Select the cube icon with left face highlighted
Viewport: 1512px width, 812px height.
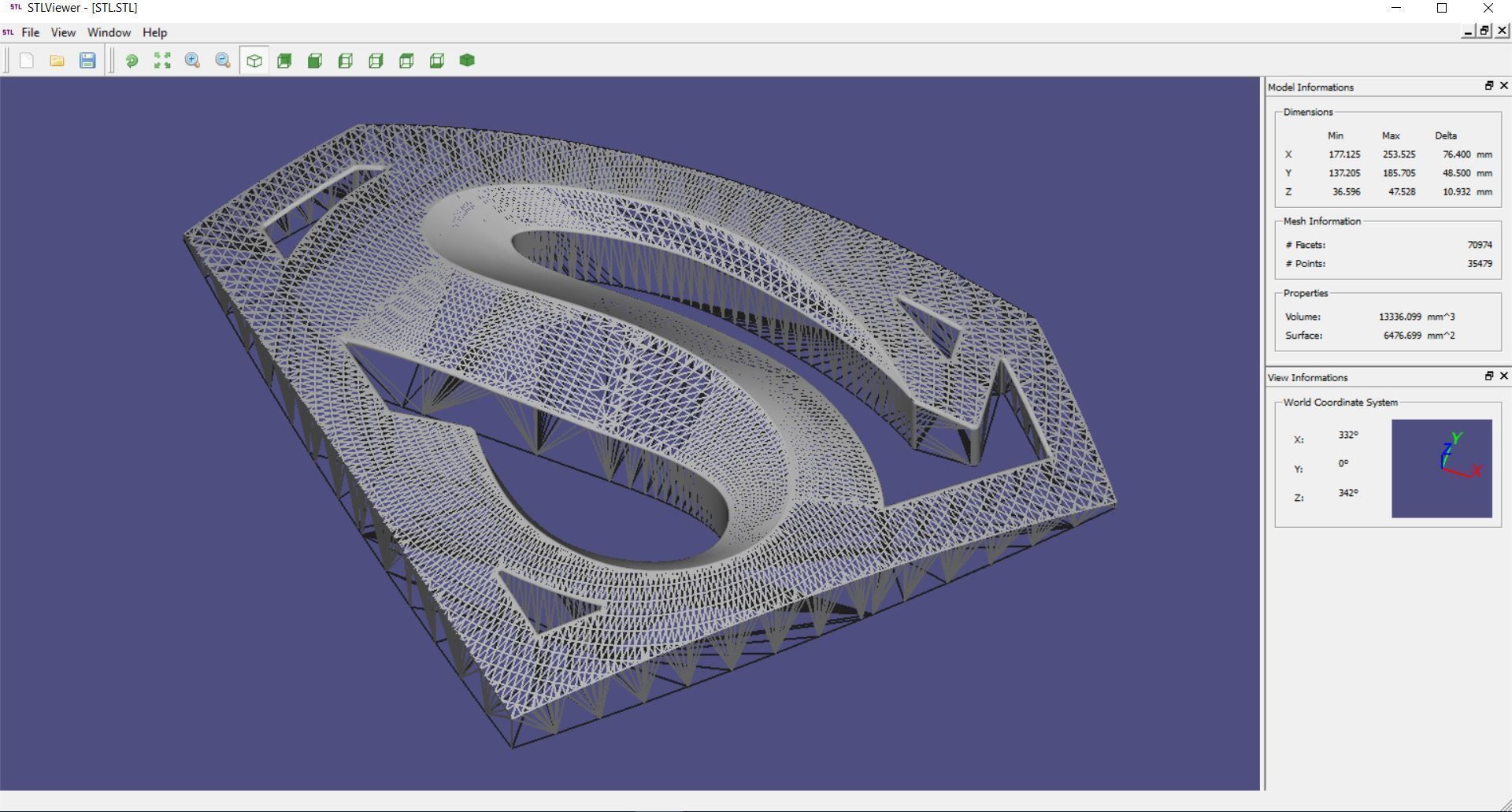coord(345,61)
